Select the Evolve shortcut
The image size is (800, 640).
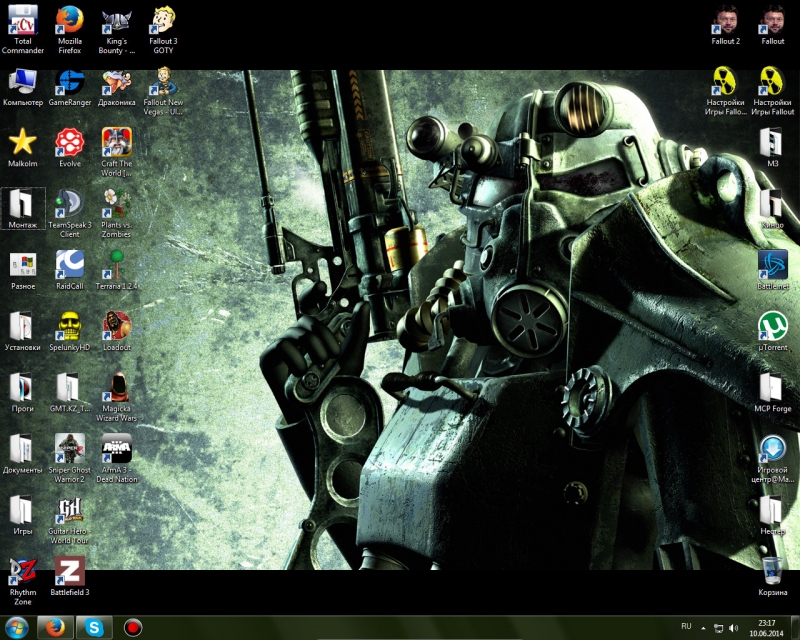[x=70, y=148]
